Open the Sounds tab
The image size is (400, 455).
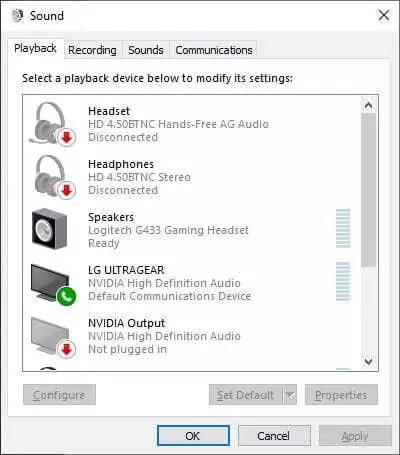pyautogui.click(x=146, y=50)
